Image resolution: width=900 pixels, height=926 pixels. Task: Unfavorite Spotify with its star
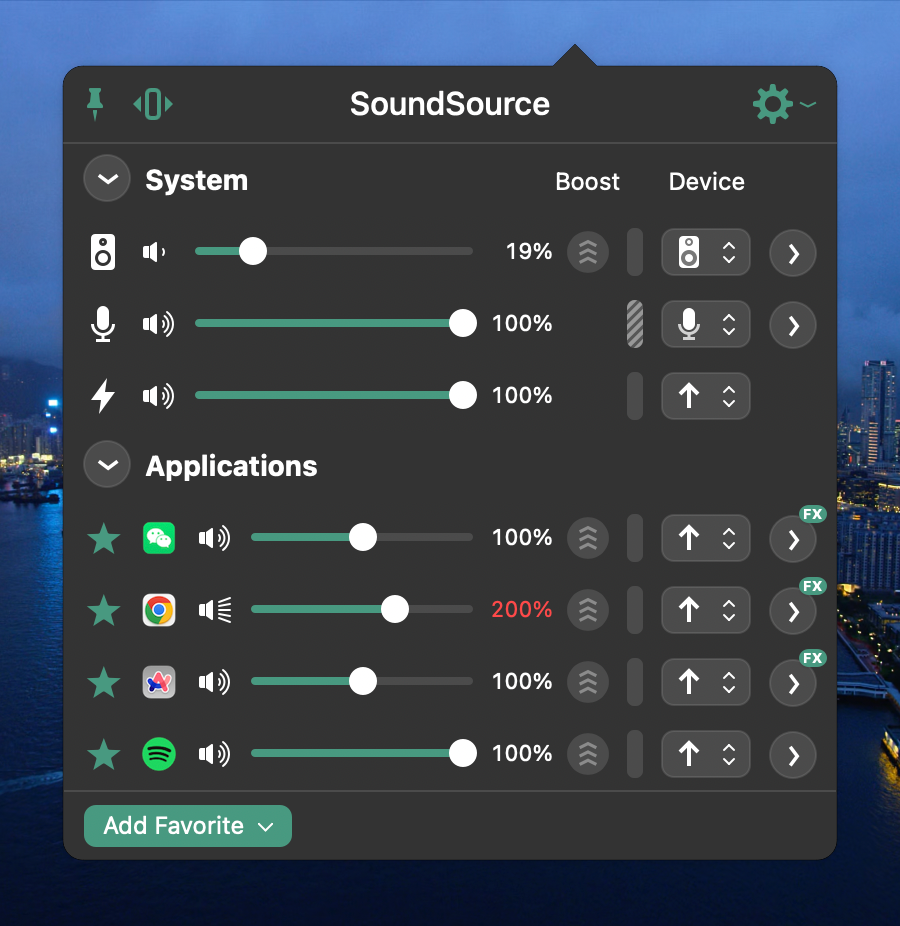tap(104, 755)
